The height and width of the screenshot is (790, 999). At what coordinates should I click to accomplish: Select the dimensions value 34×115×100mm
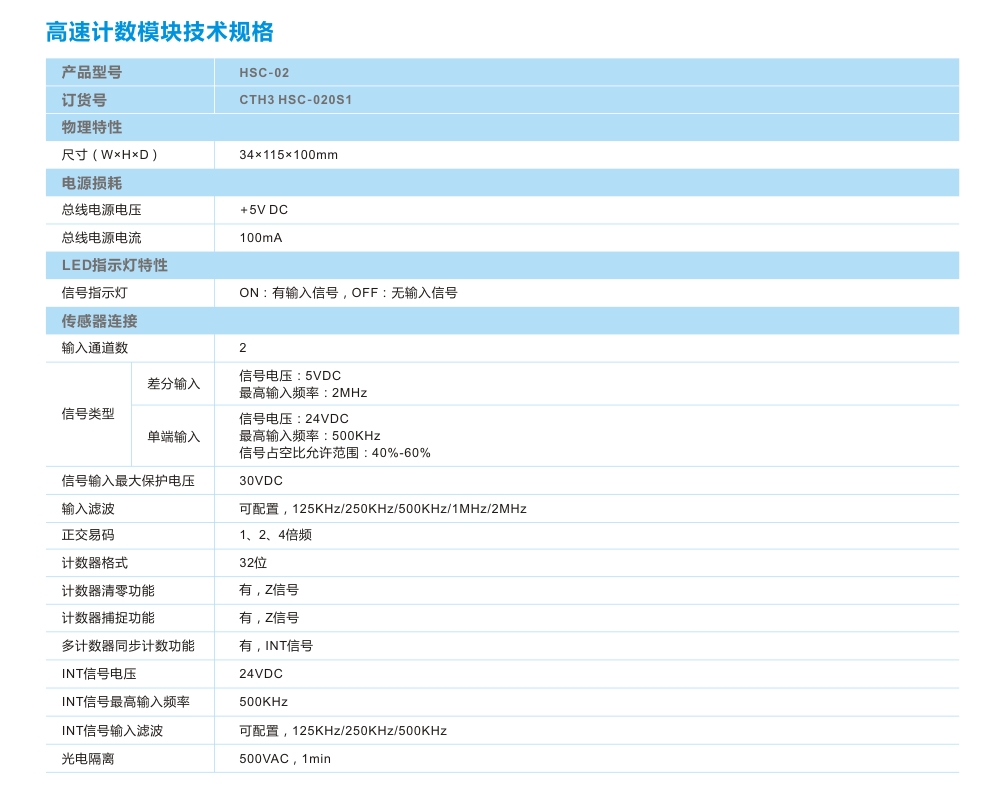(x=288, y=155)
